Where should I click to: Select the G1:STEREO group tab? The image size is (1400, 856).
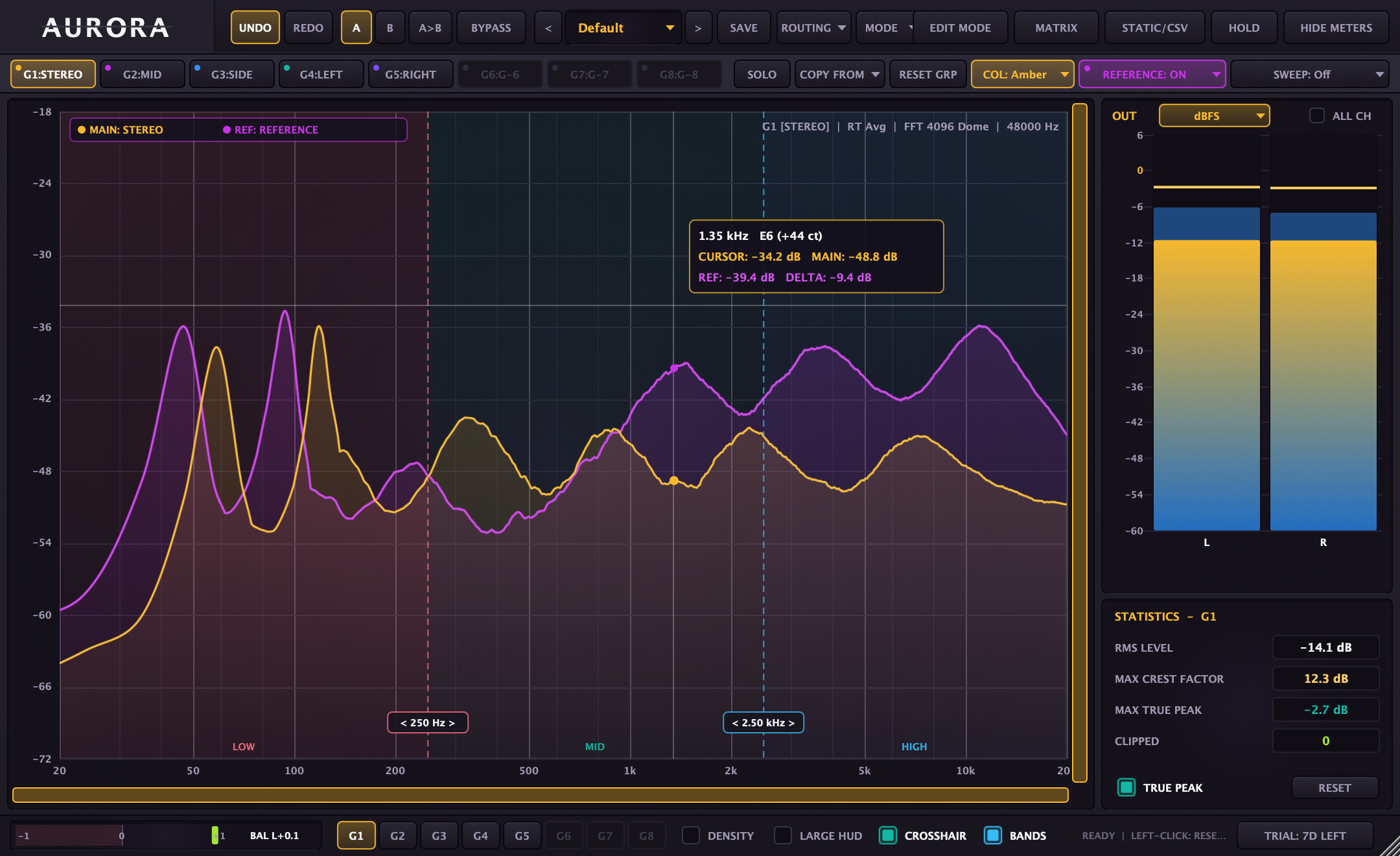click(x=53, y=75)
